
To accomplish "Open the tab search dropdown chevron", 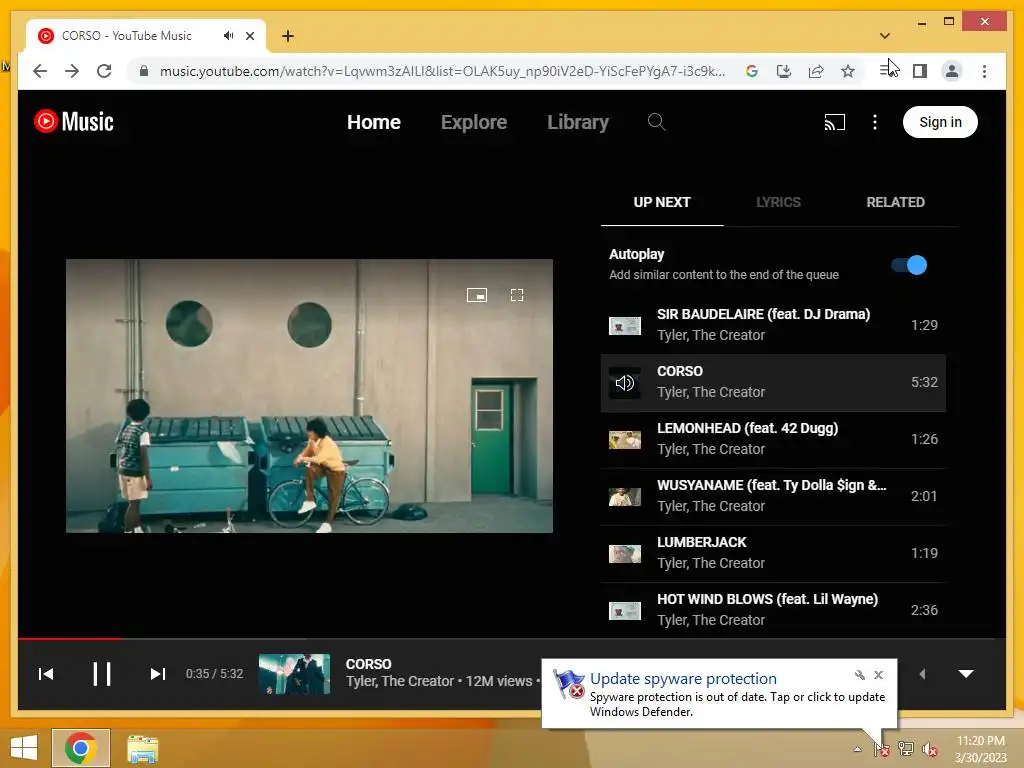I will pos(885,36).
